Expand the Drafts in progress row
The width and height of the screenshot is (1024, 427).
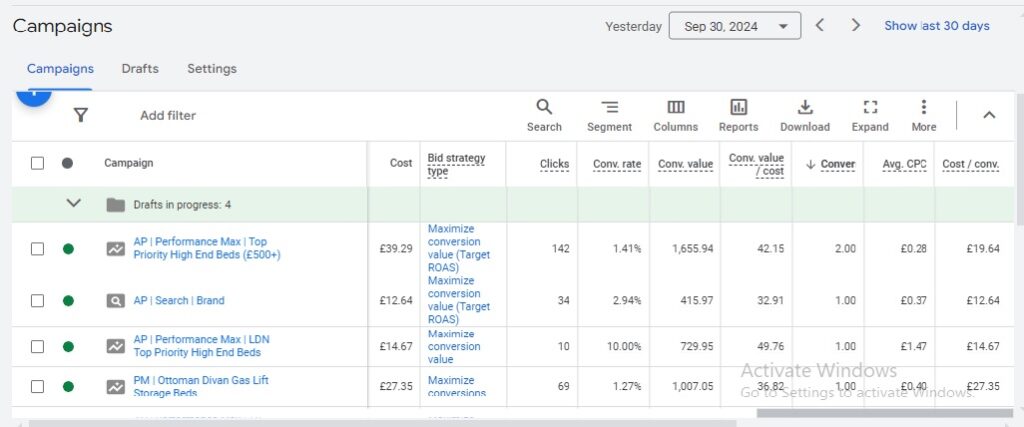(73, 204)
